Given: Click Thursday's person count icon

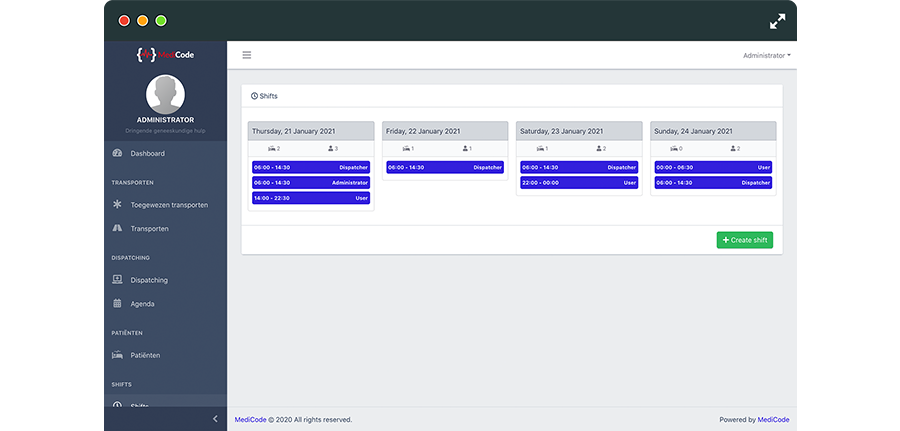Looking at the screenshot, I should coord(331,149).
